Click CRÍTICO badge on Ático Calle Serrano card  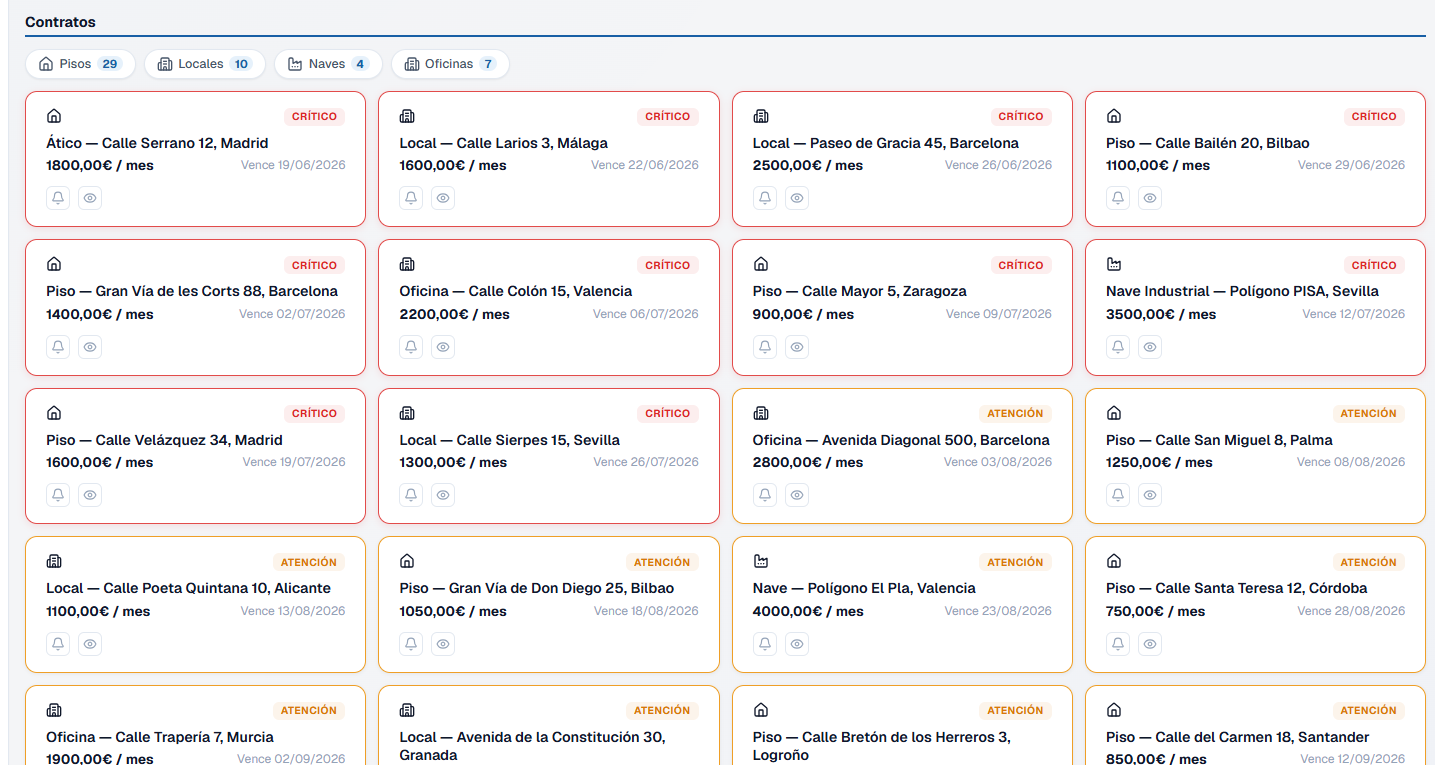pyautogui.click(x=315, y=117)
